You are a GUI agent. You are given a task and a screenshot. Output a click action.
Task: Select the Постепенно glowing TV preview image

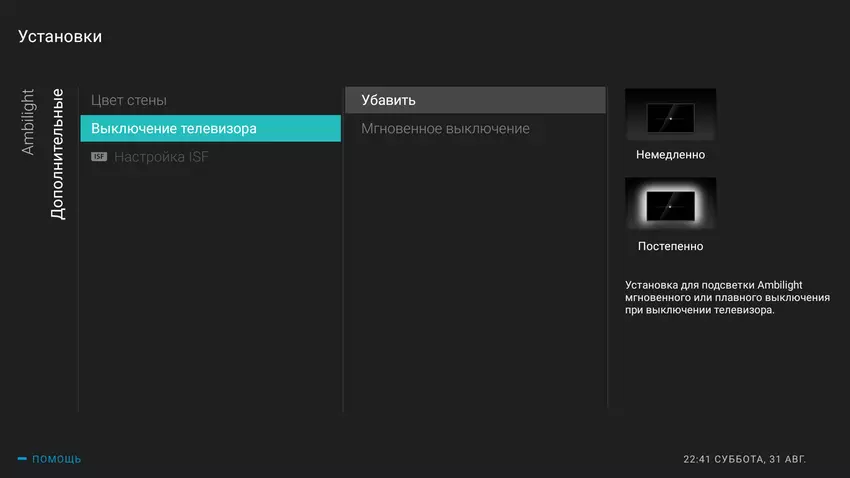tap(670, 205)
